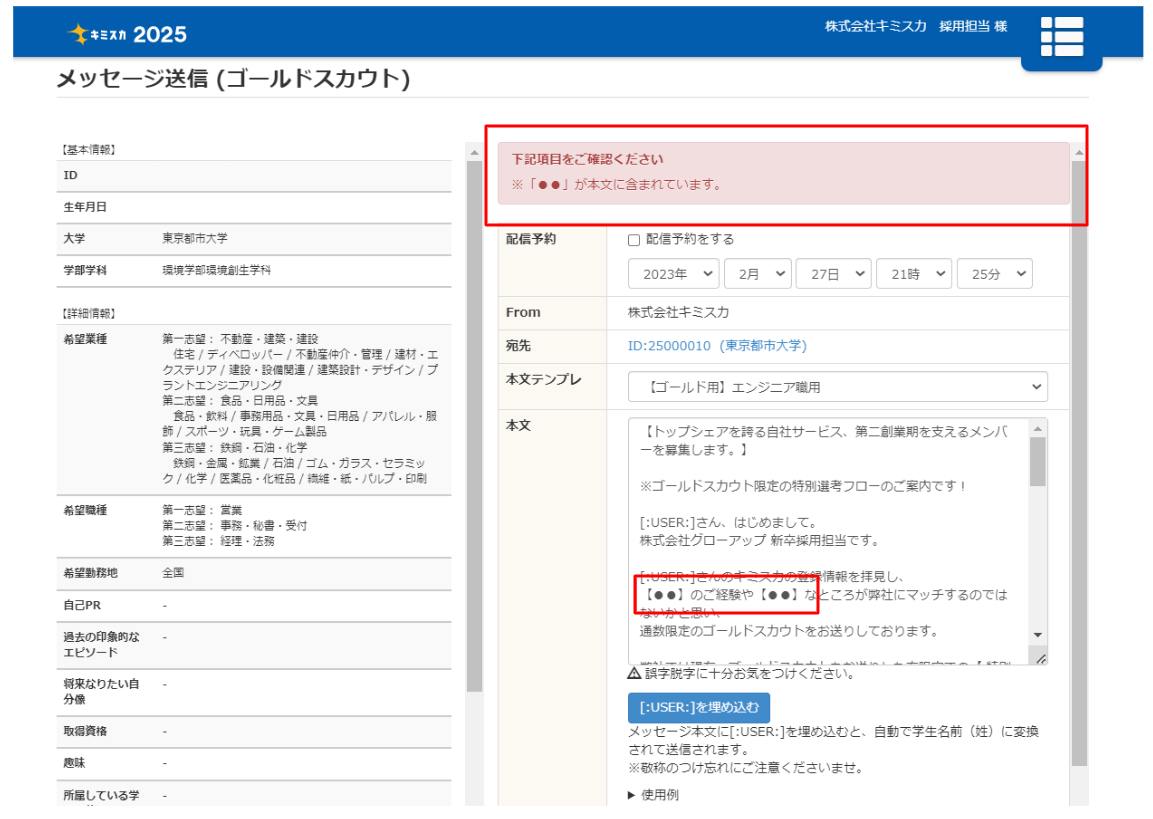
Task: Click the 趣味 row label
Action: (x=74, y=763)
